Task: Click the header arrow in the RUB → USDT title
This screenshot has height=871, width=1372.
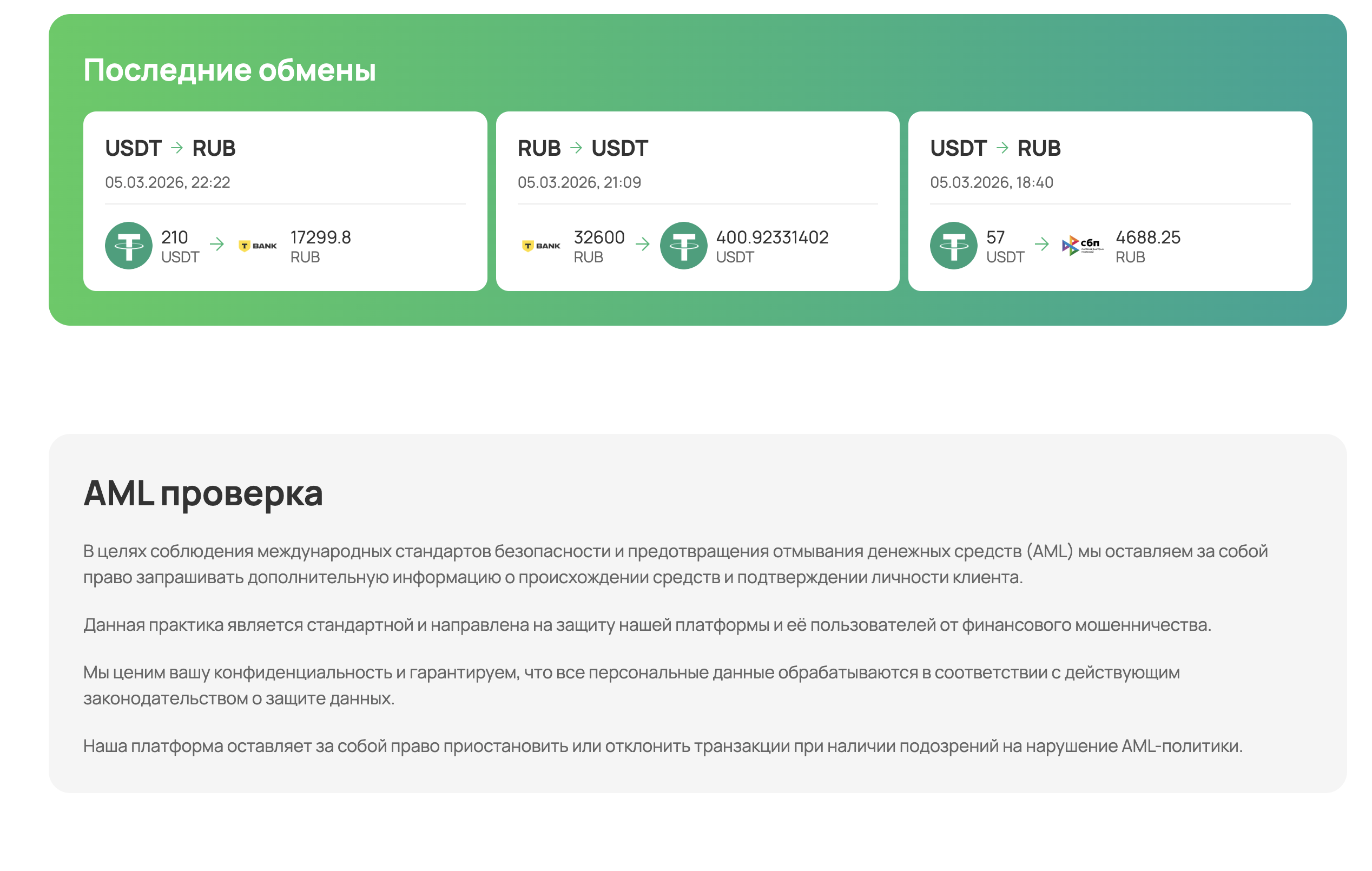Action: point(576,148)
